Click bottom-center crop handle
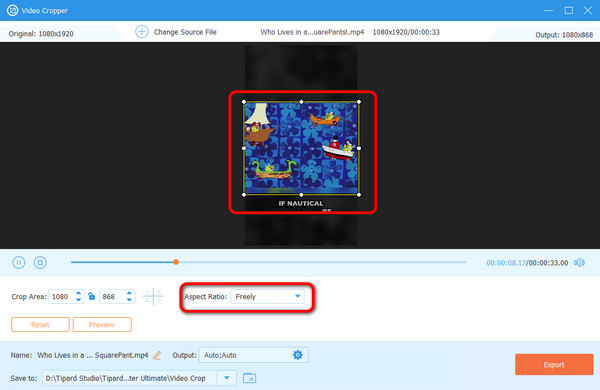 tap(302, 195)
